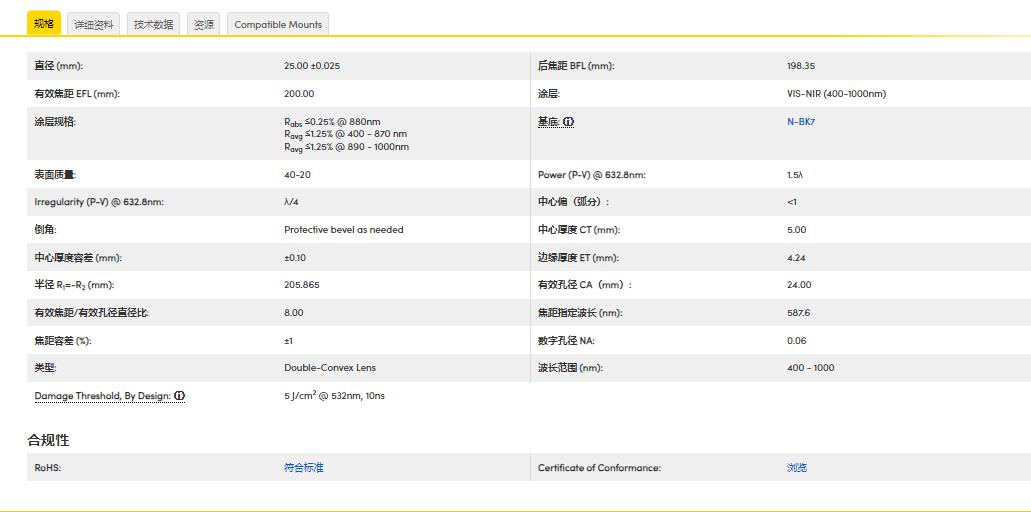Click info icon beside Damage Threshold, By Design
This screenshot has height=512, width=1031.
tap(180, 396)
